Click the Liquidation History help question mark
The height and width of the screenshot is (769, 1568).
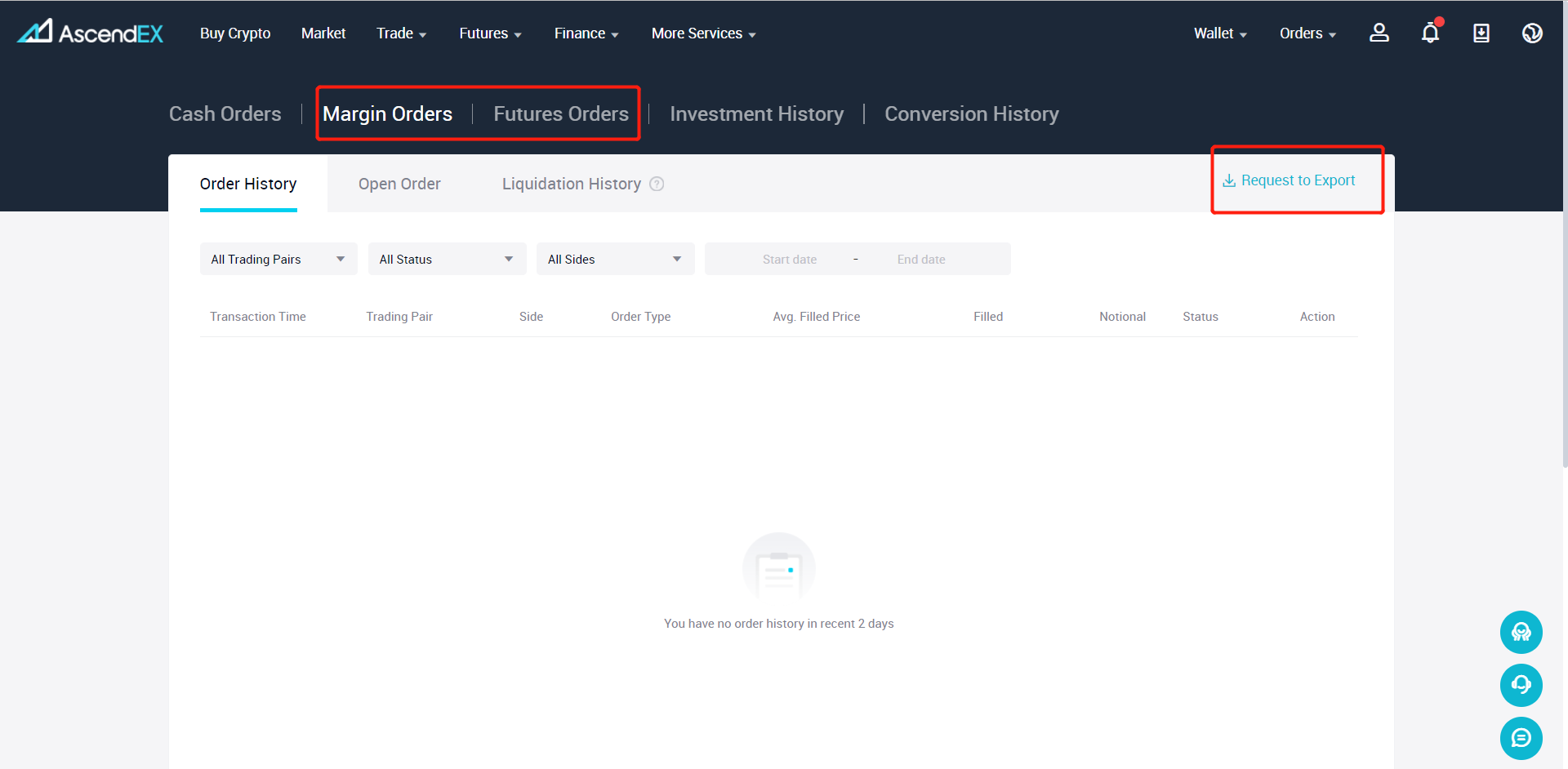coord(657,184)
